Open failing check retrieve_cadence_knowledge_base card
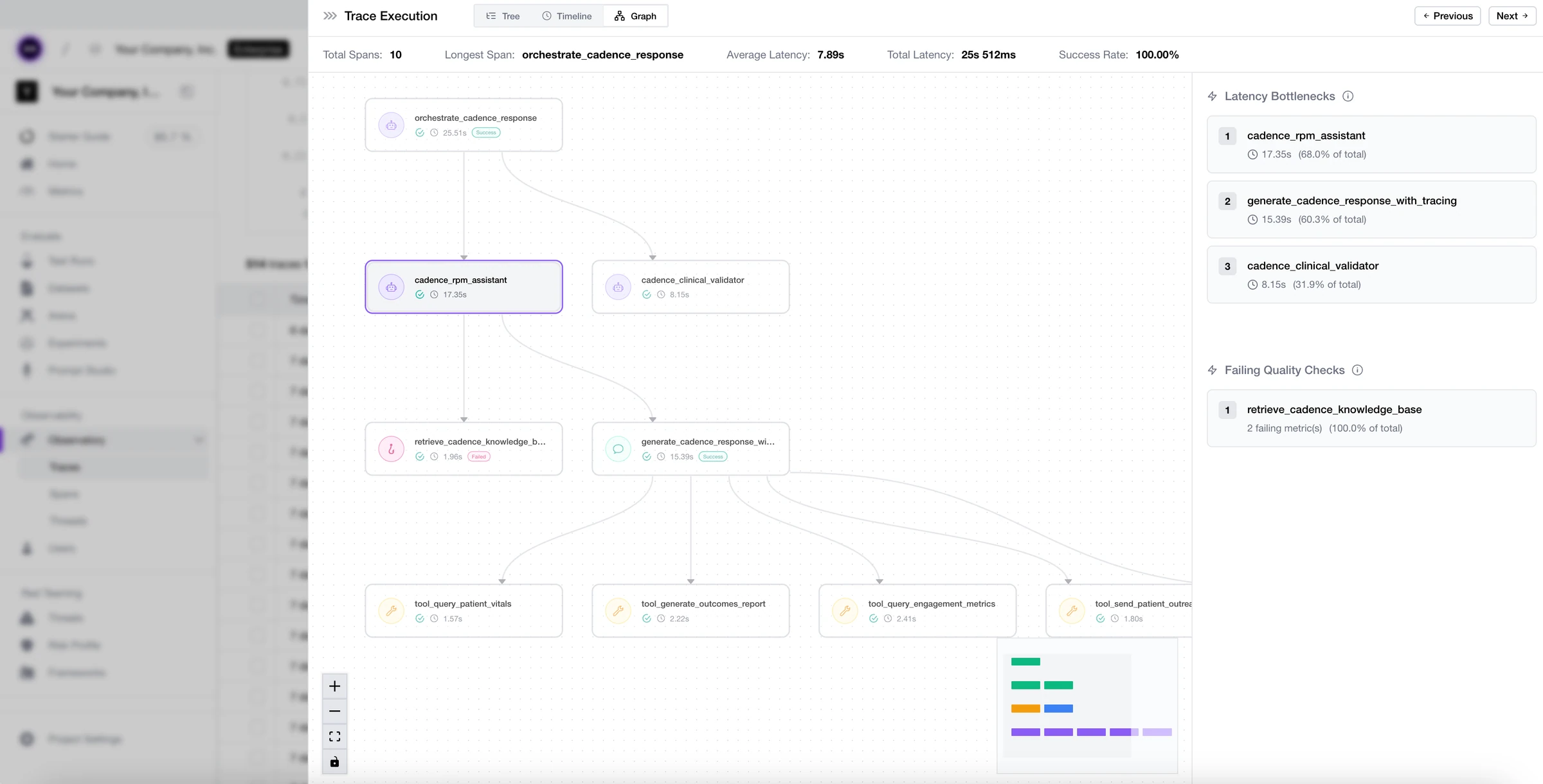Image resolution: width=1543 pixels, height=784 pixels. 1371,418
